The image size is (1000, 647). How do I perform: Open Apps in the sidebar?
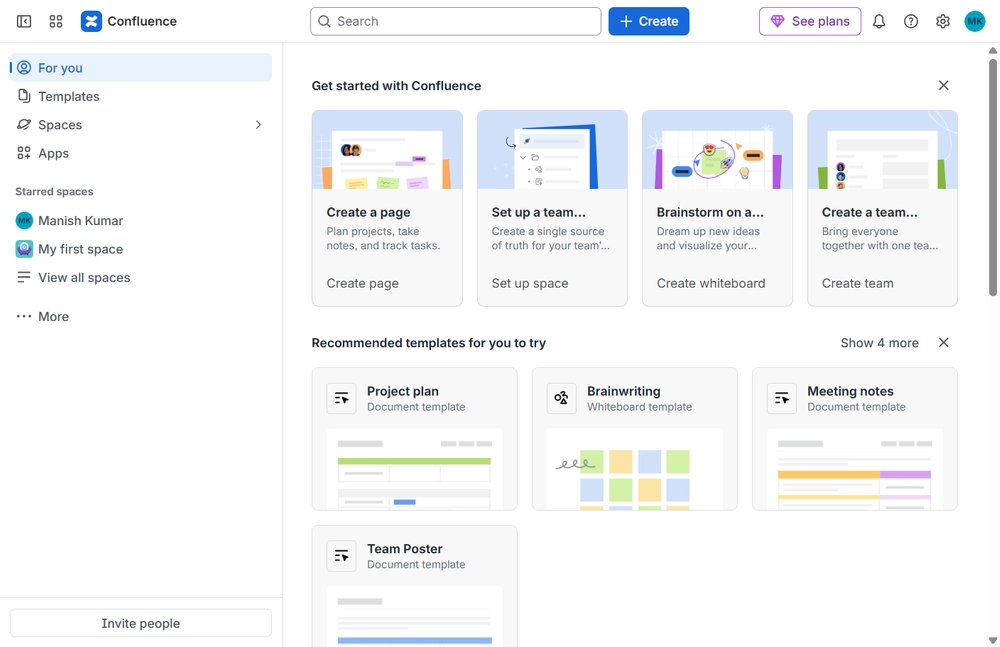click(141, 153)
